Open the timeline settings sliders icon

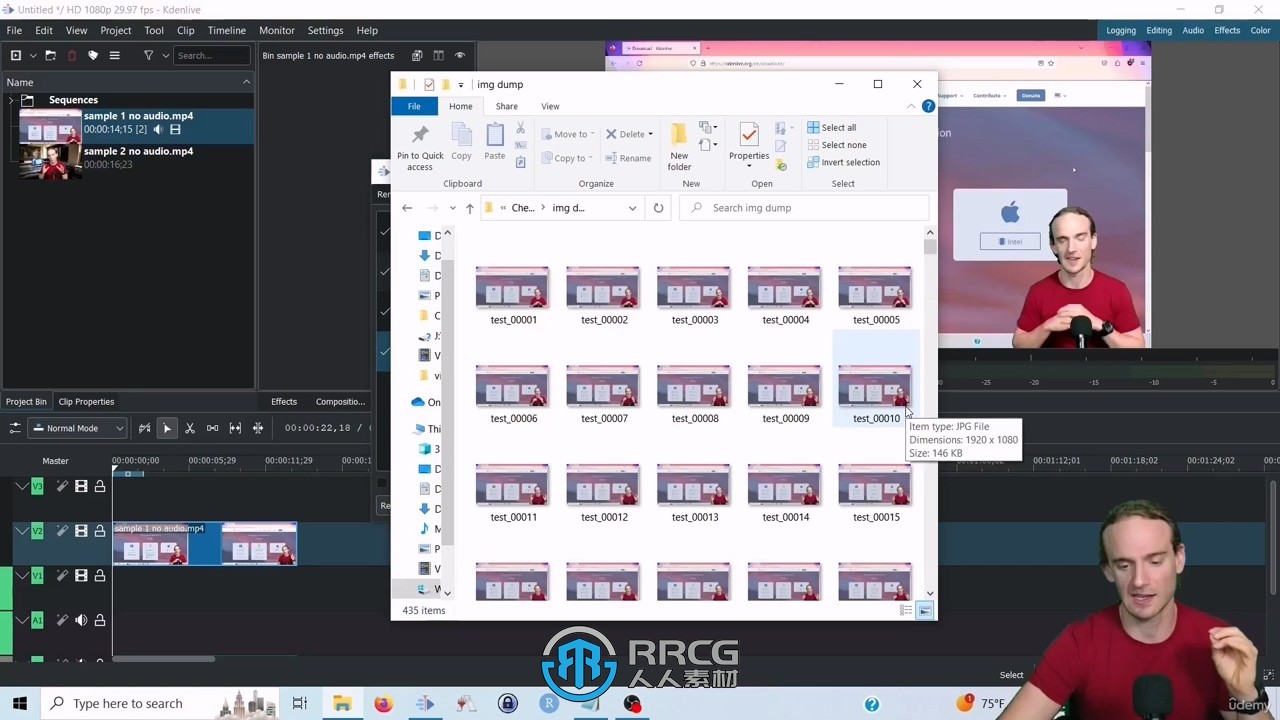pos(15,428)
